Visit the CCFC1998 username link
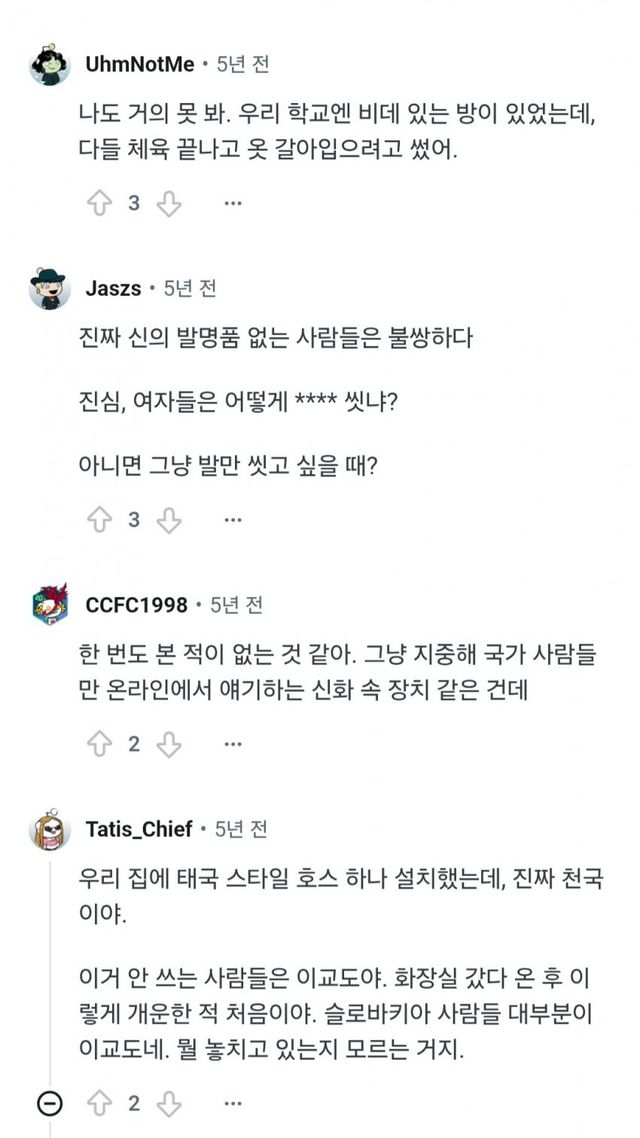 [136, 605]
